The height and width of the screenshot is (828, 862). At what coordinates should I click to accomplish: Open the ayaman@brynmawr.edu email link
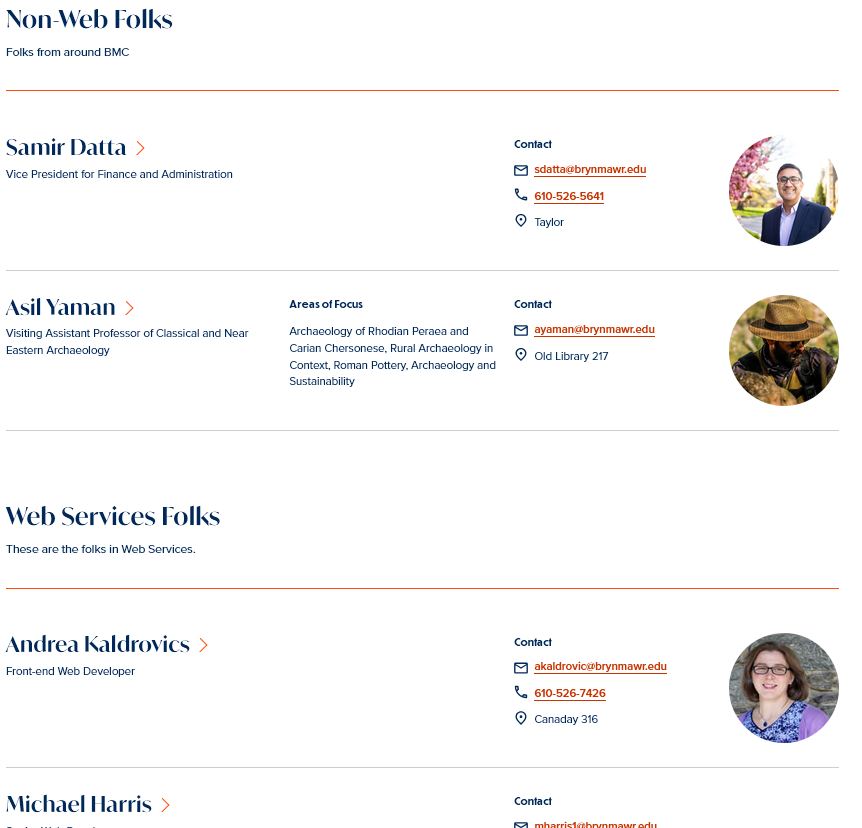pos(594,330)
